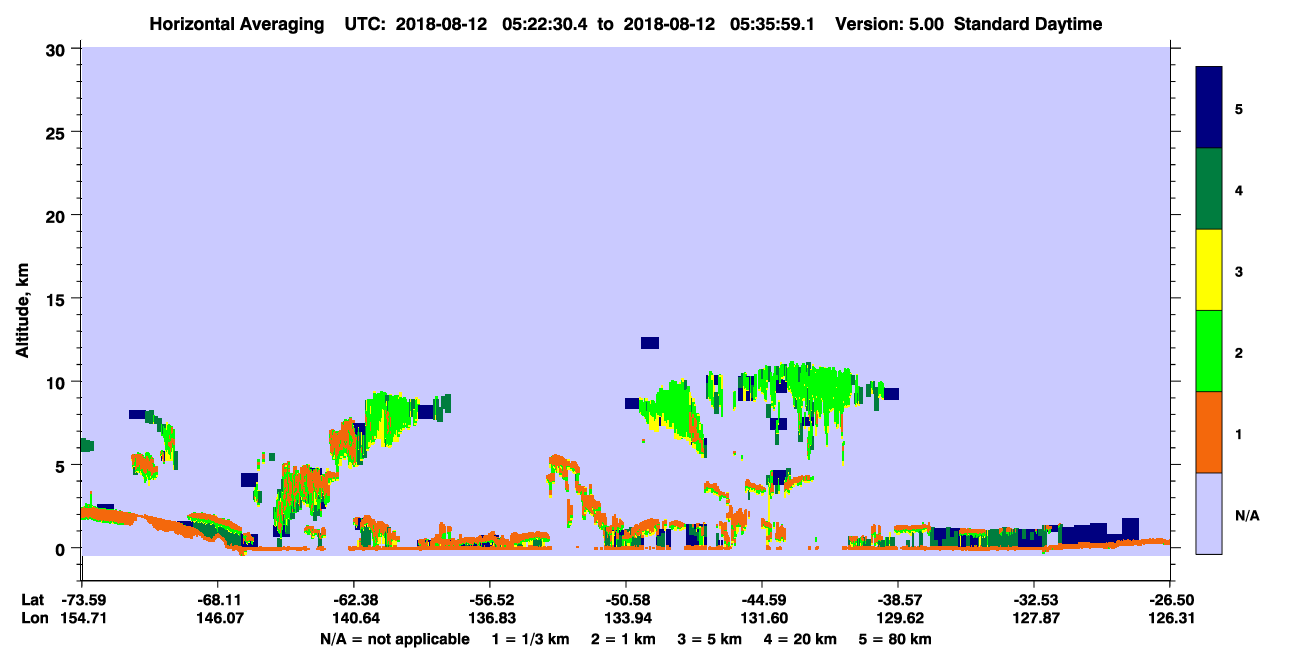Click legend text '2 = 1 km'

623,639
